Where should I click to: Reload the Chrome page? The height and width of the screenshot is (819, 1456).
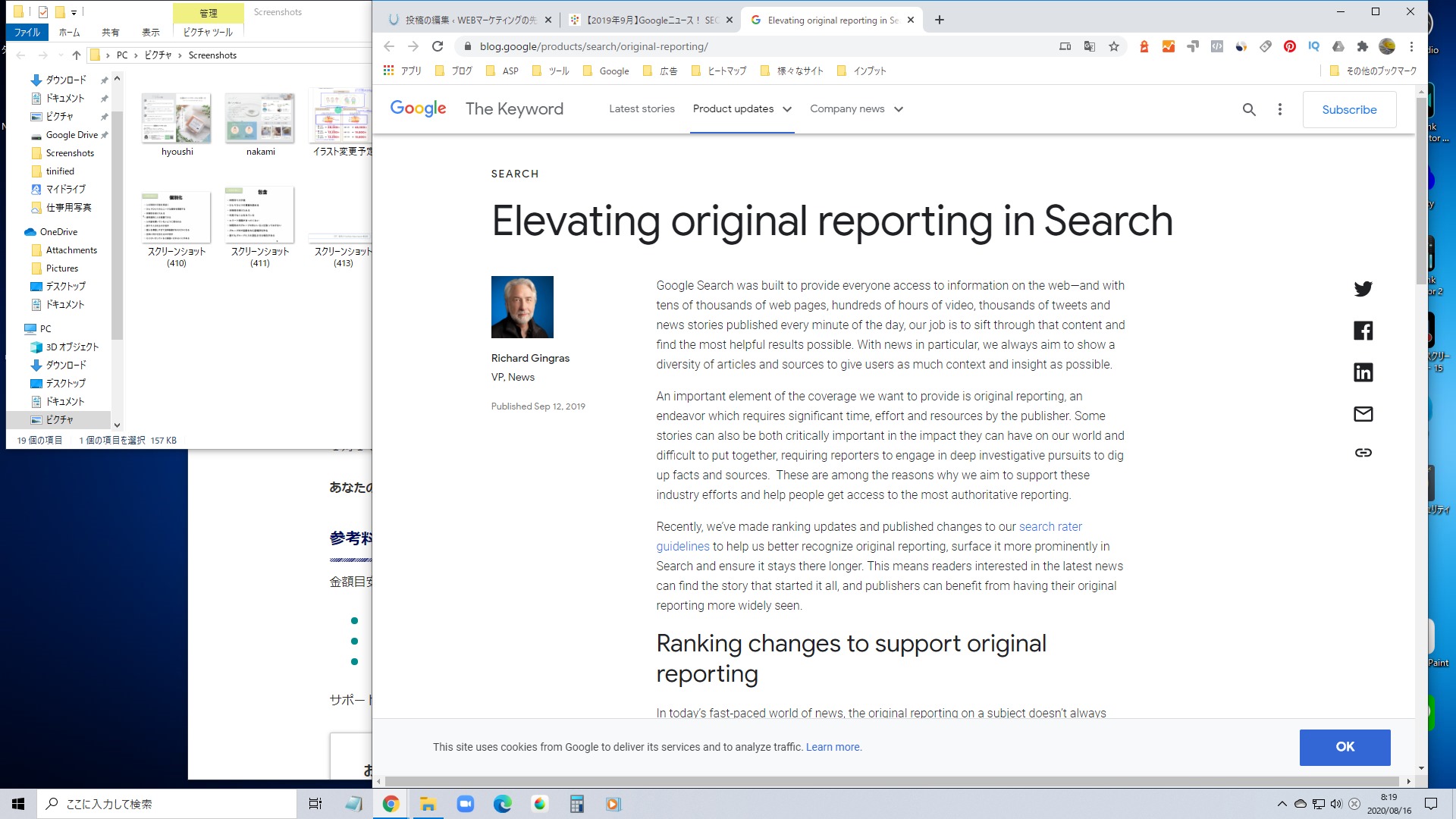point(438,46)
